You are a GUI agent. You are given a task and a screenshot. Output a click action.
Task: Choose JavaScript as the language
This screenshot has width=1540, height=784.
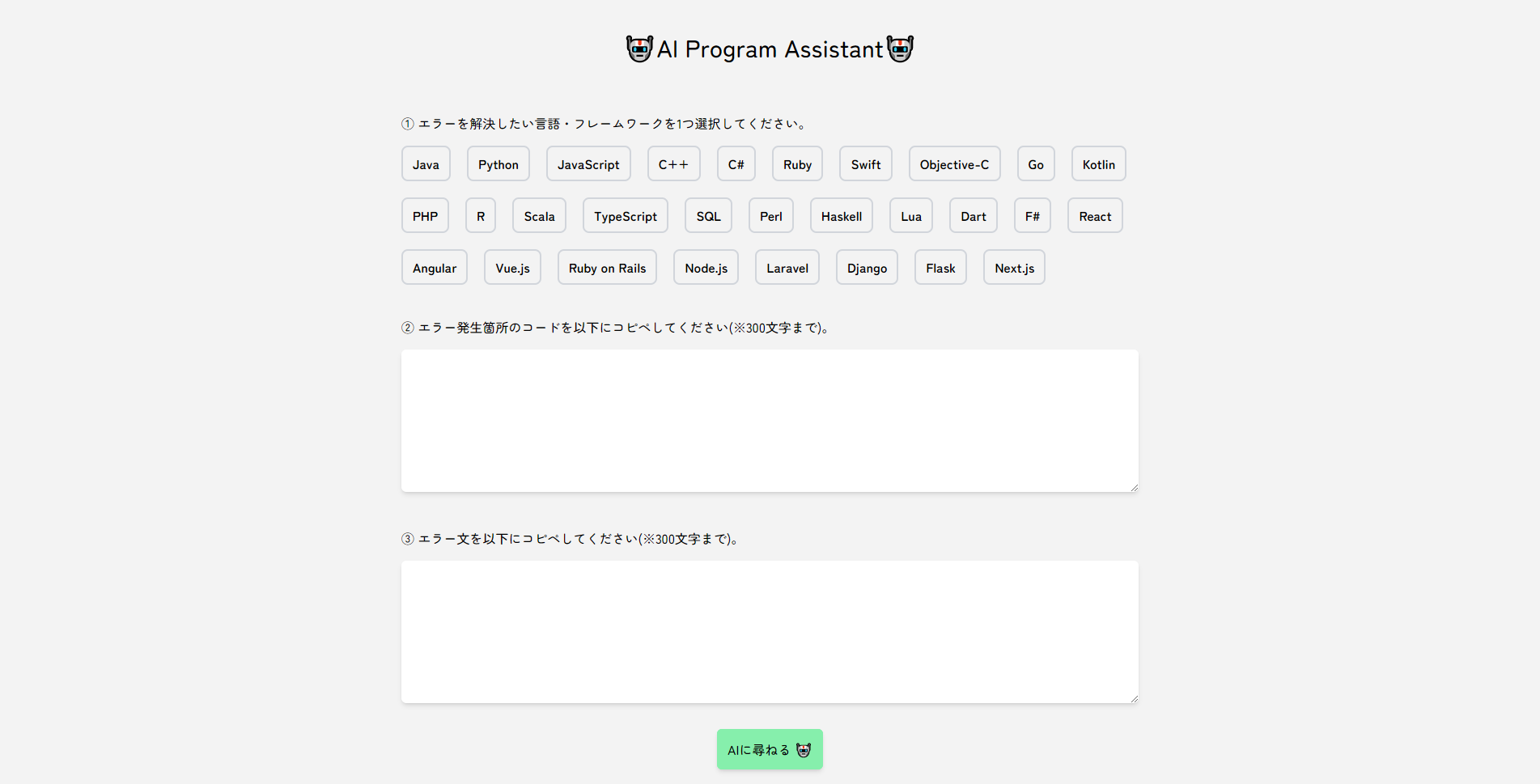[x=588, y=164]
